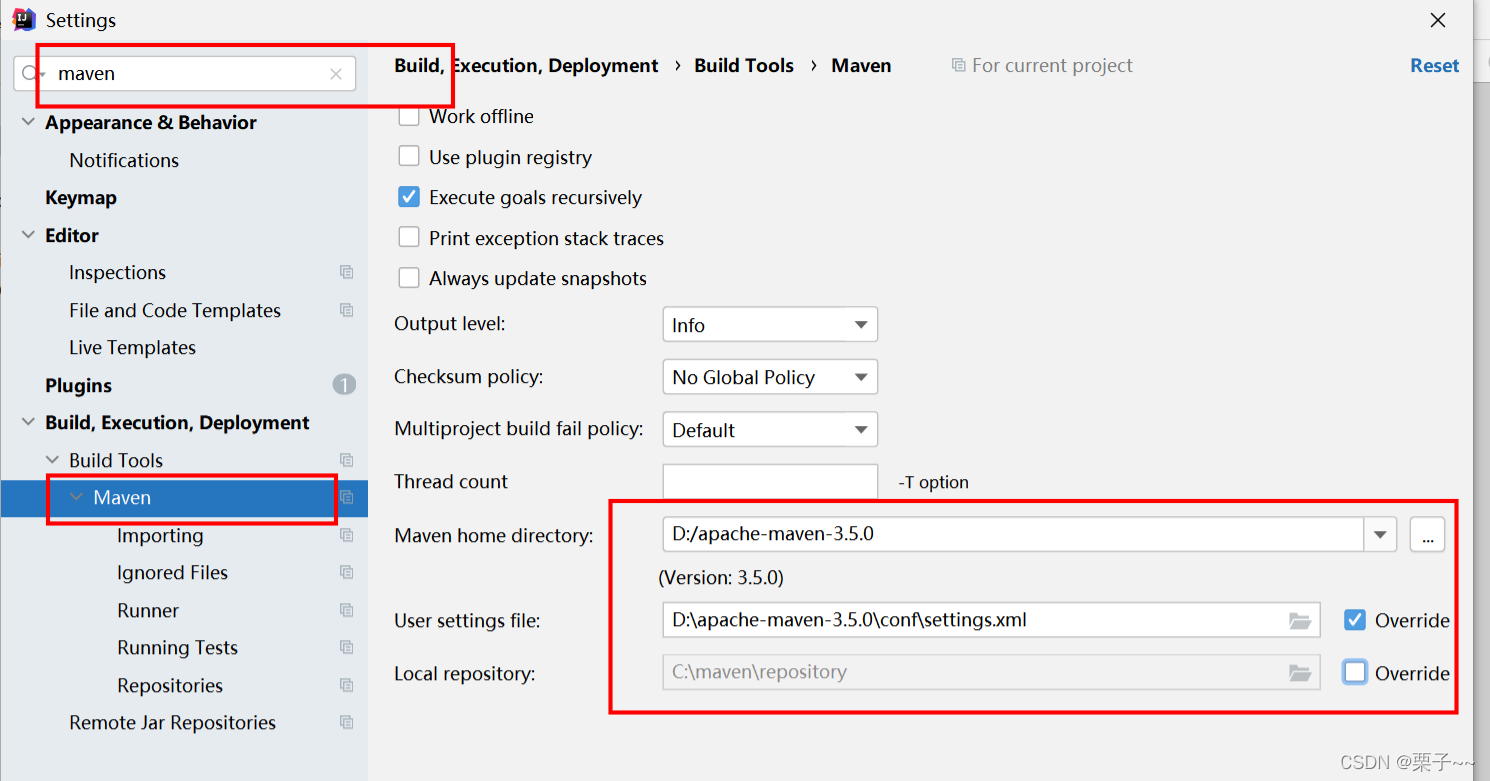Click project-level icon next to File and Code Templates
Image resolution: width=1490 pixels, height=781 pixels.
[x=346, y=310]
